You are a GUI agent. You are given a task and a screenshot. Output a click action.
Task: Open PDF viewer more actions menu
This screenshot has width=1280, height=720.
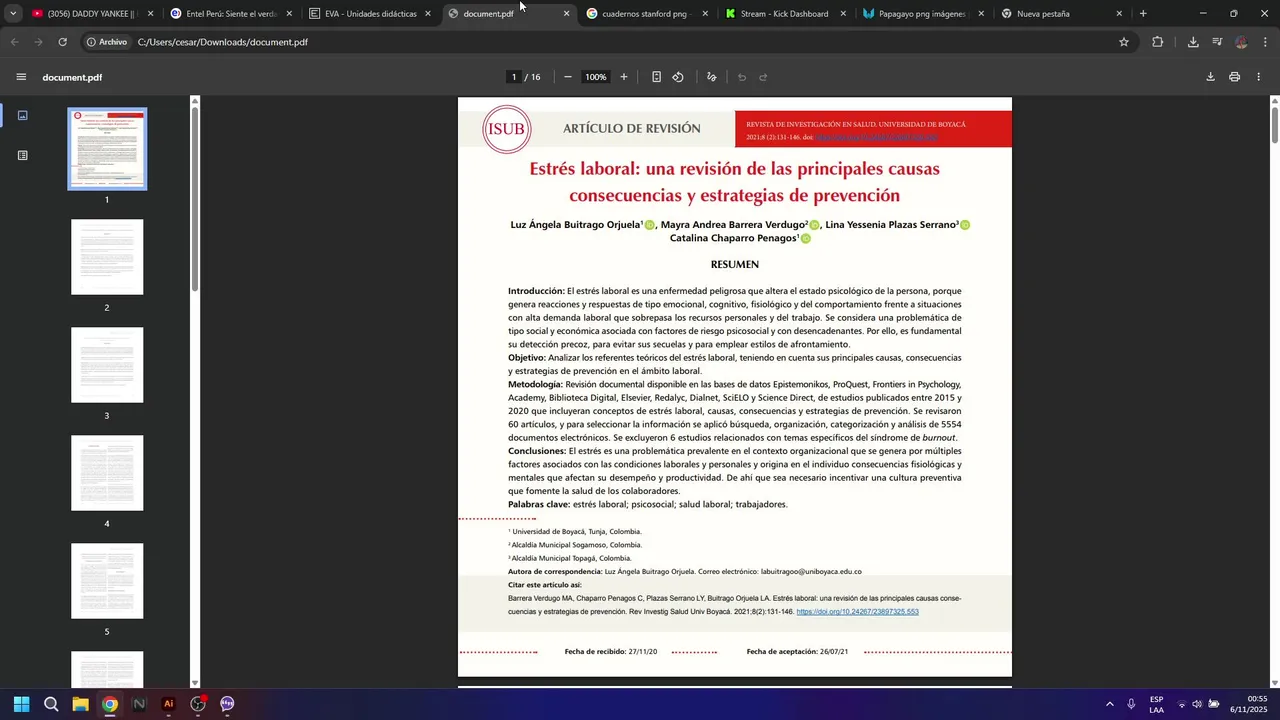[x=1259, y=77]
